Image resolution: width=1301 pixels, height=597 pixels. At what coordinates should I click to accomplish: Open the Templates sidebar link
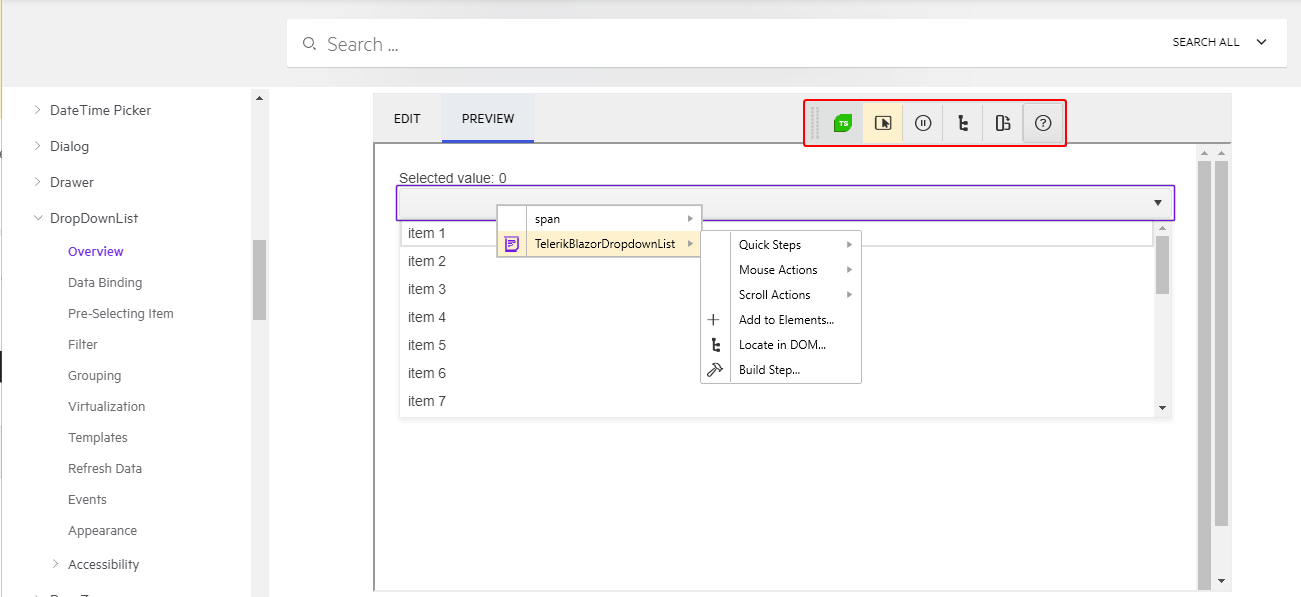[98, 437]
